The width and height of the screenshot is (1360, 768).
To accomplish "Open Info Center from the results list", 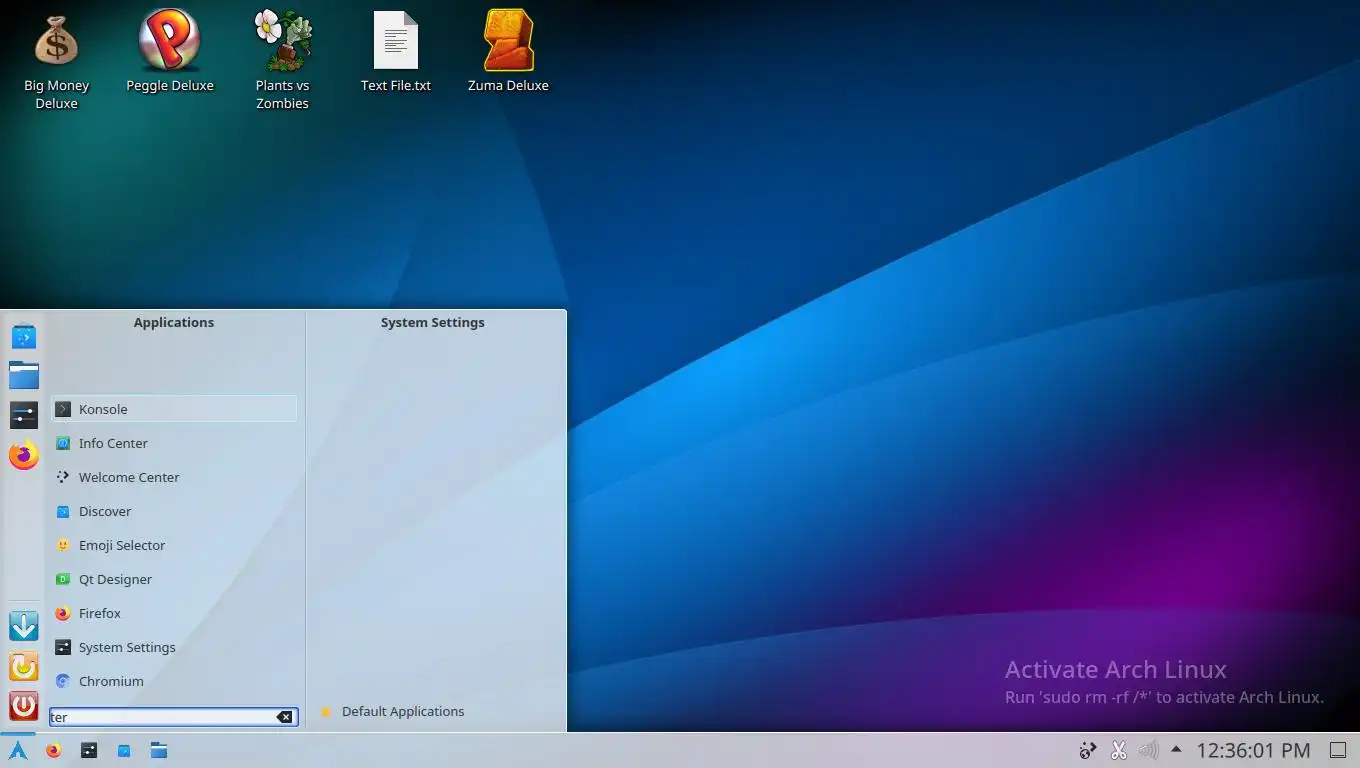I will 174,443.
